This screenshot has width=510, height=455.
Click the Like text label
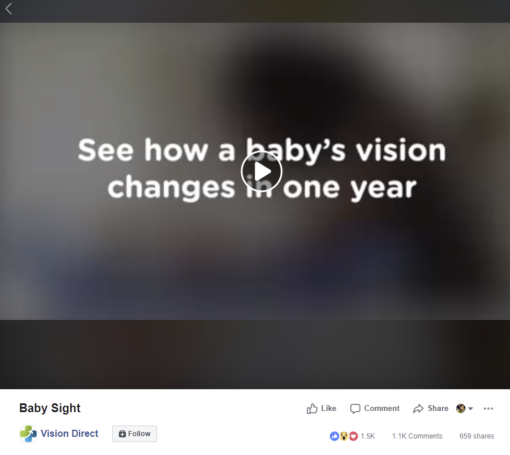329,408
